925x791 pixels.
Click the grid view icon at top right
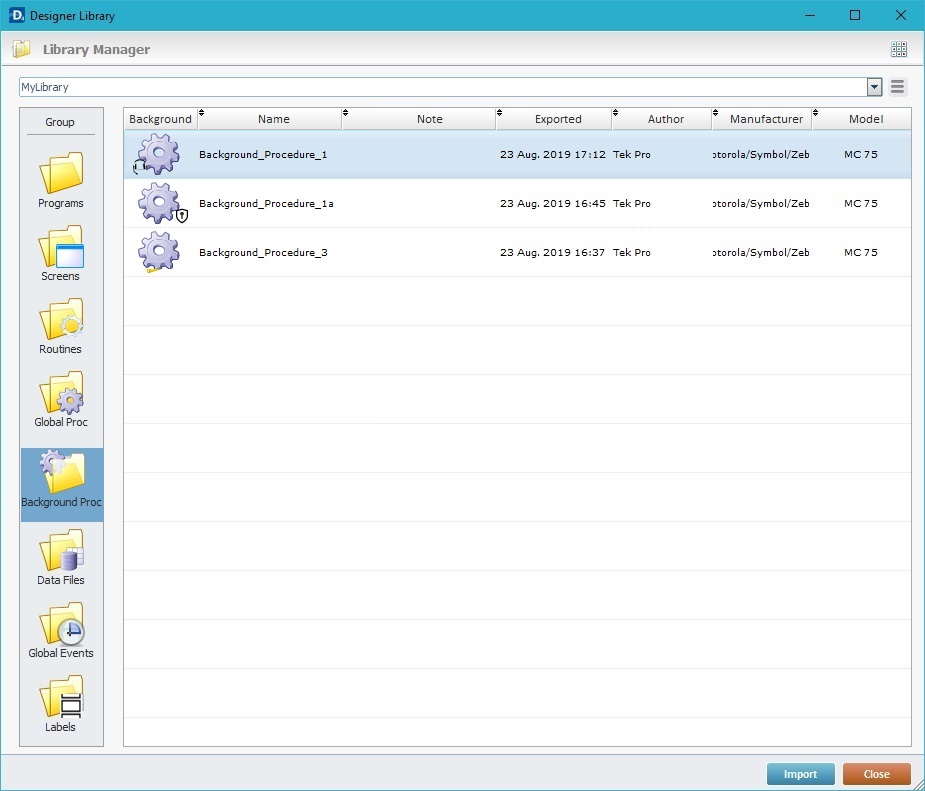[898, 49]
